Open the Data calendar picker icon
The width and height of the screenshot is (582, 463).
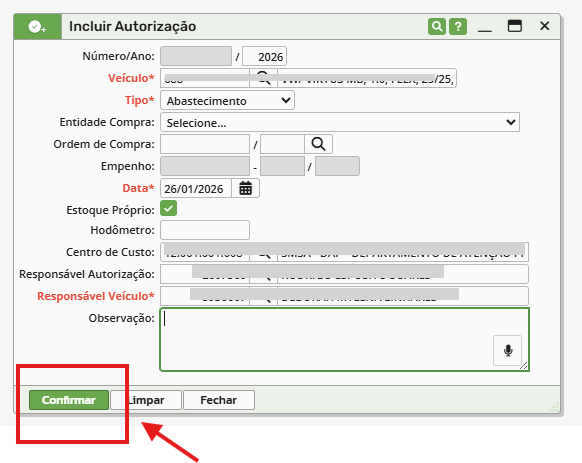(245, 188)
